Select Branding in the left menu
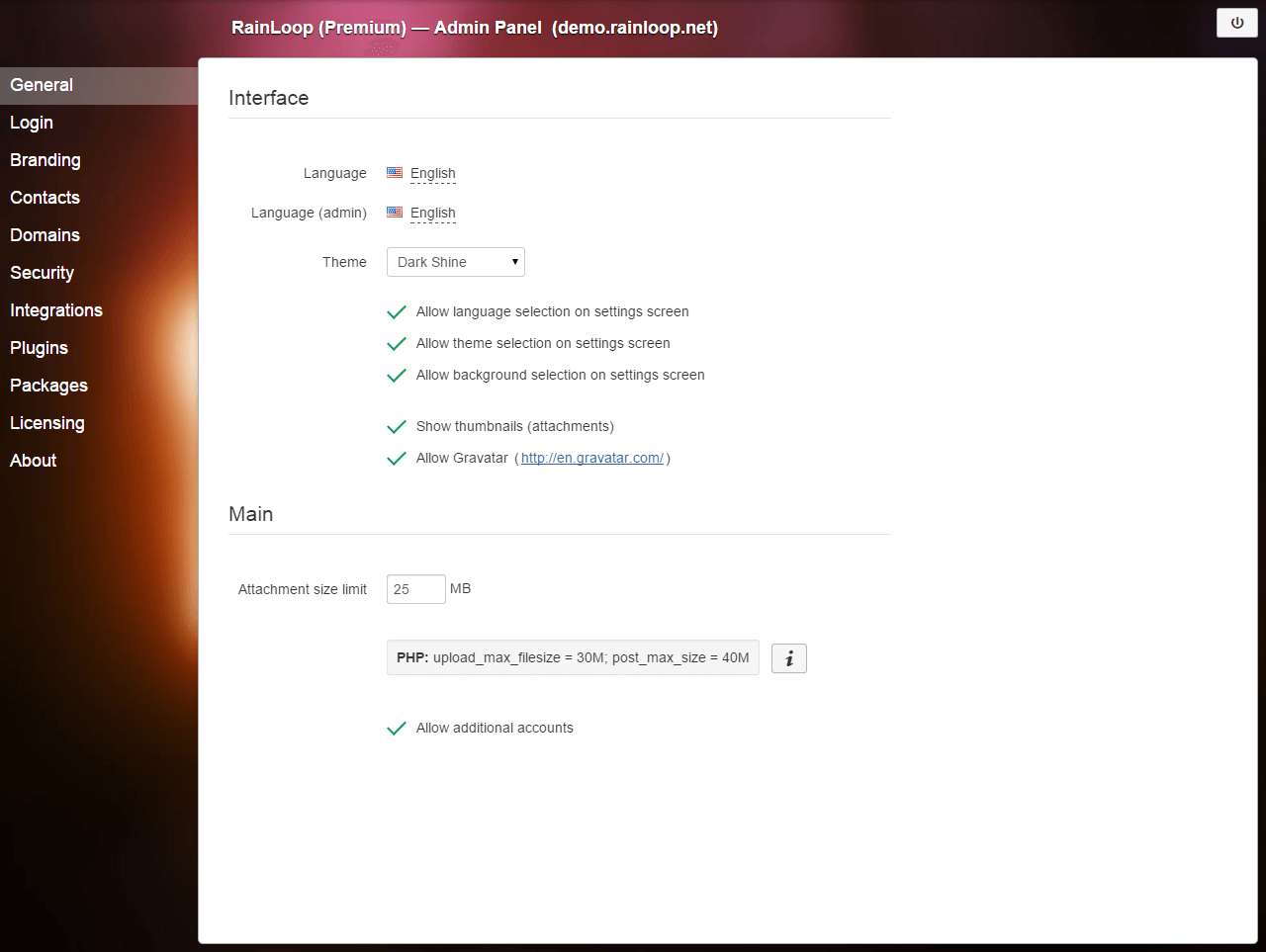 [x=45, y=160]
